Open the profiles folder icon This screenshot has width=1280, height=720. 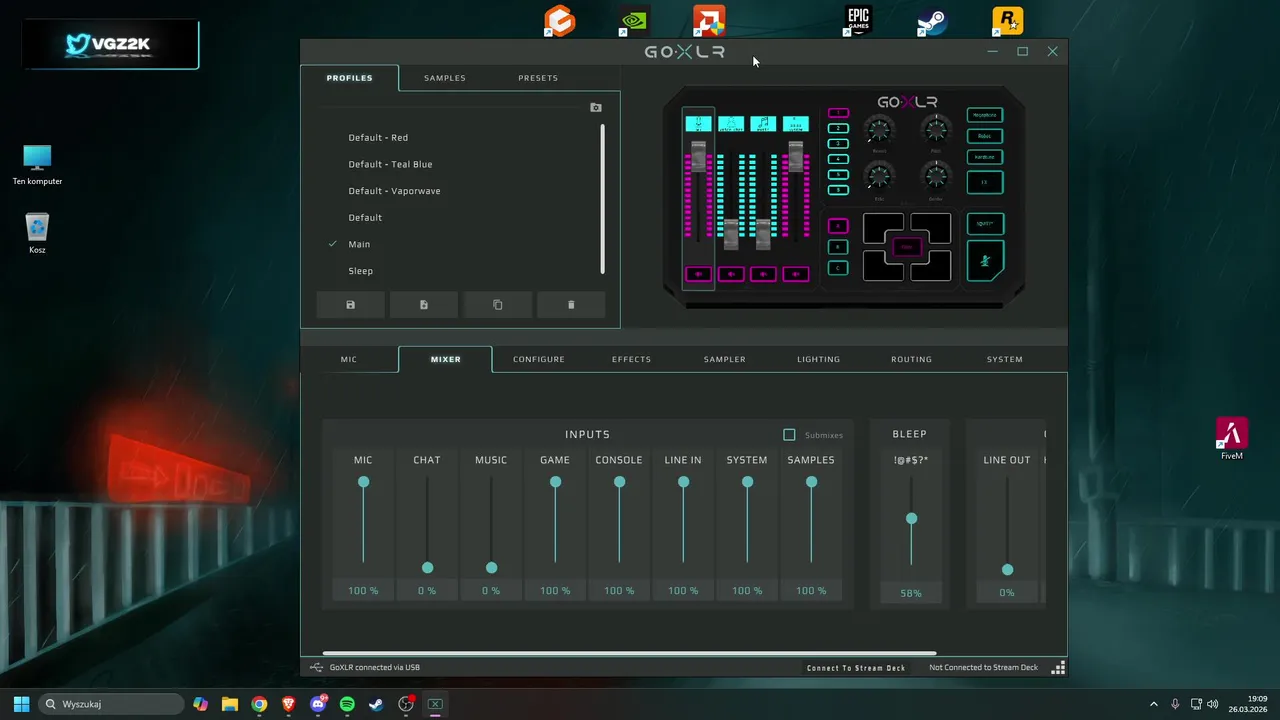596,108
